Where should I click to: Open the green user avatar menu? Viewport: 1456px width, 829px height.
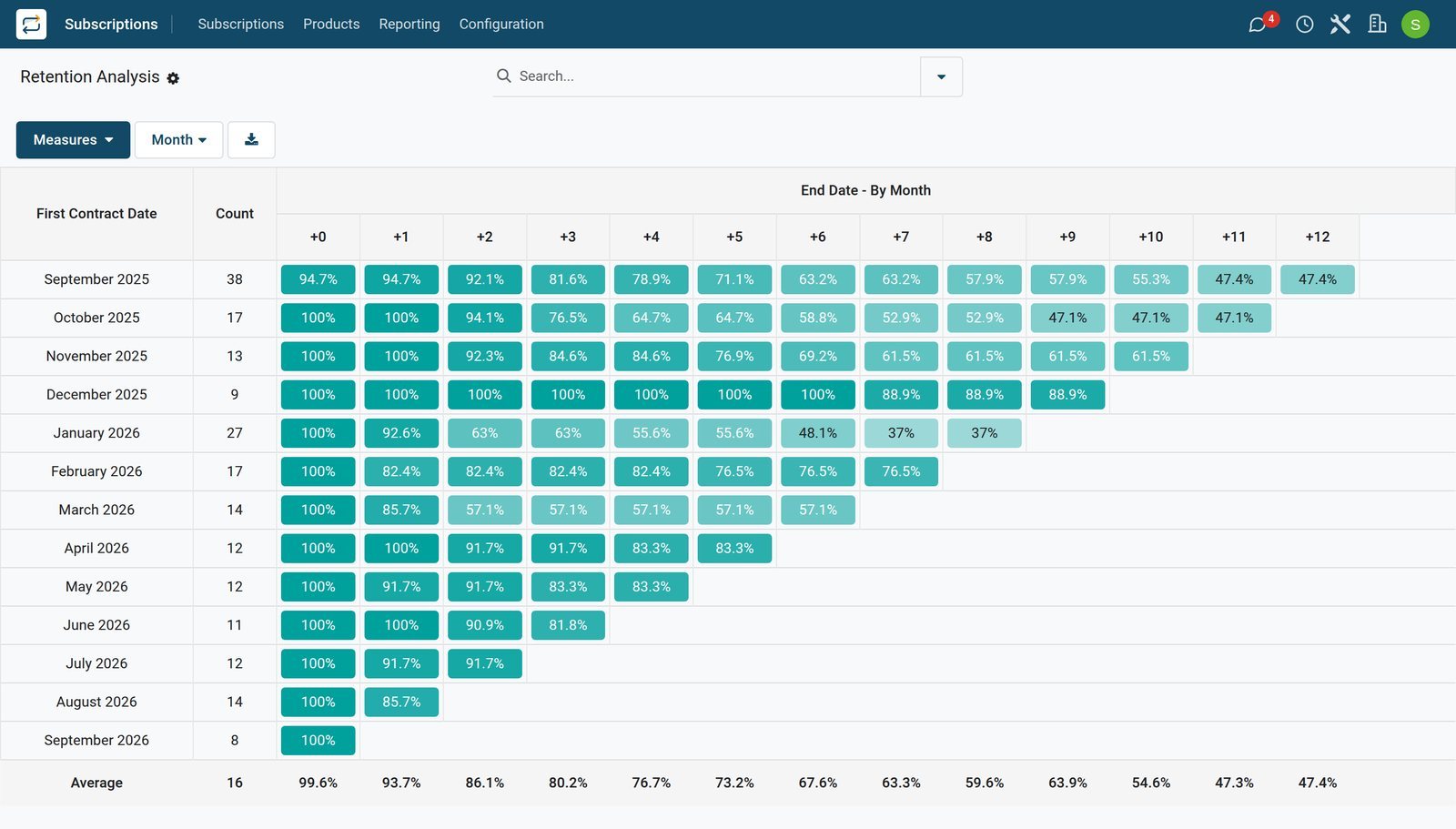pyautogui.click(x=1415, y=25)
